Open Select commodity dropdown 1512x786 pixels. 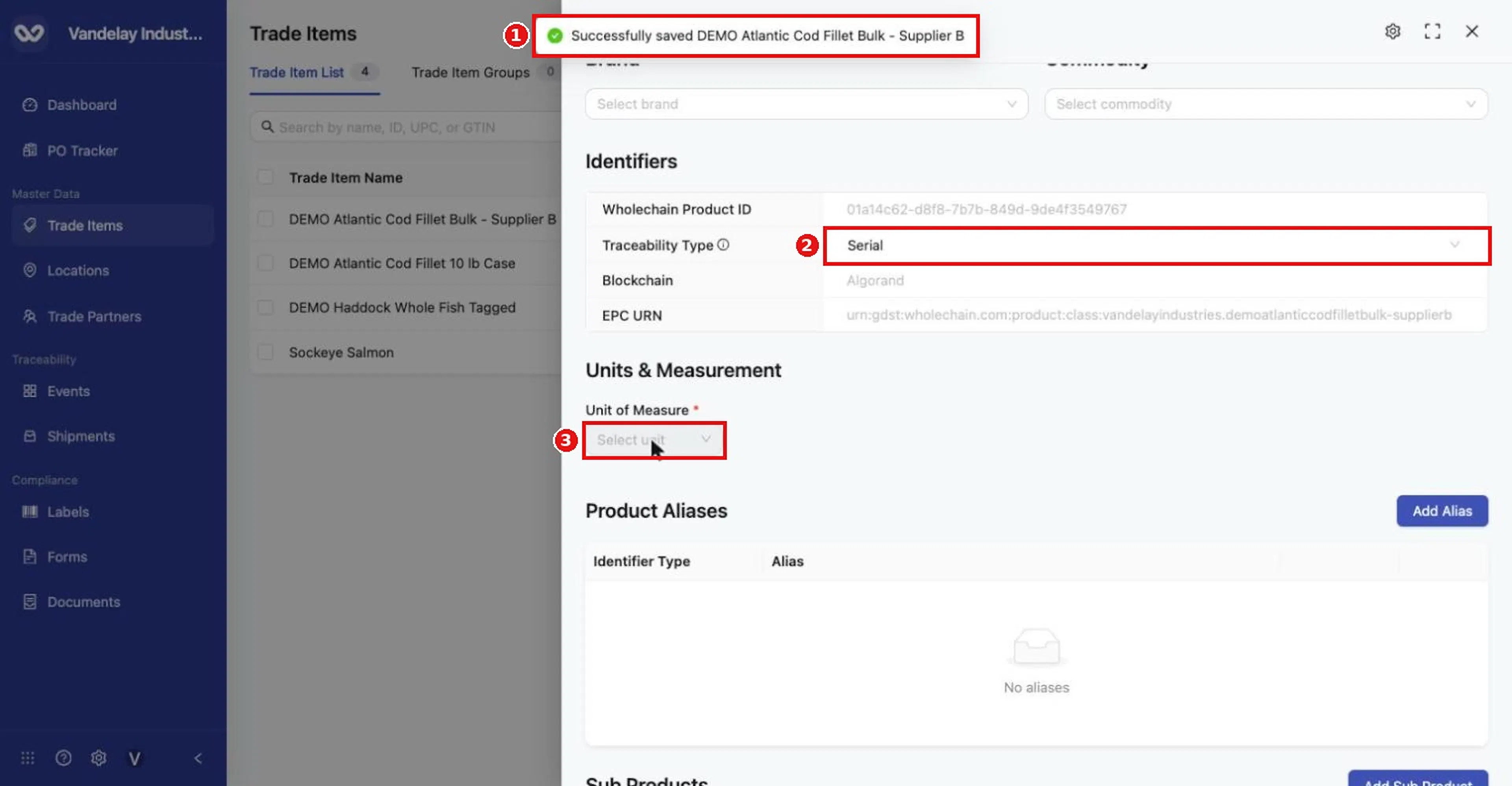(1266, 104)
